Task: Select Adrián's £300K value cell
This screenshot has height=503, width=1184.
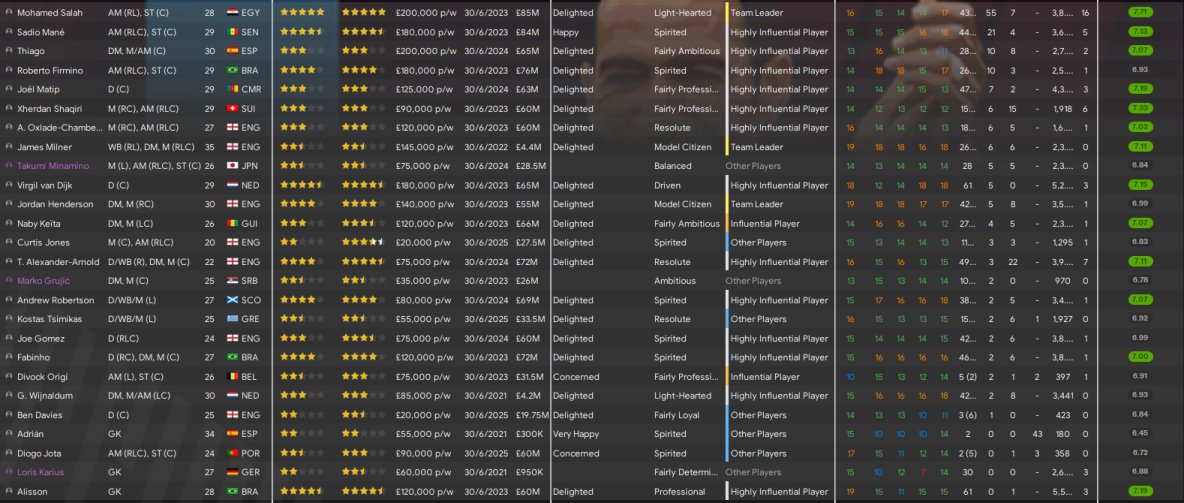Action: tap(528, 434)
